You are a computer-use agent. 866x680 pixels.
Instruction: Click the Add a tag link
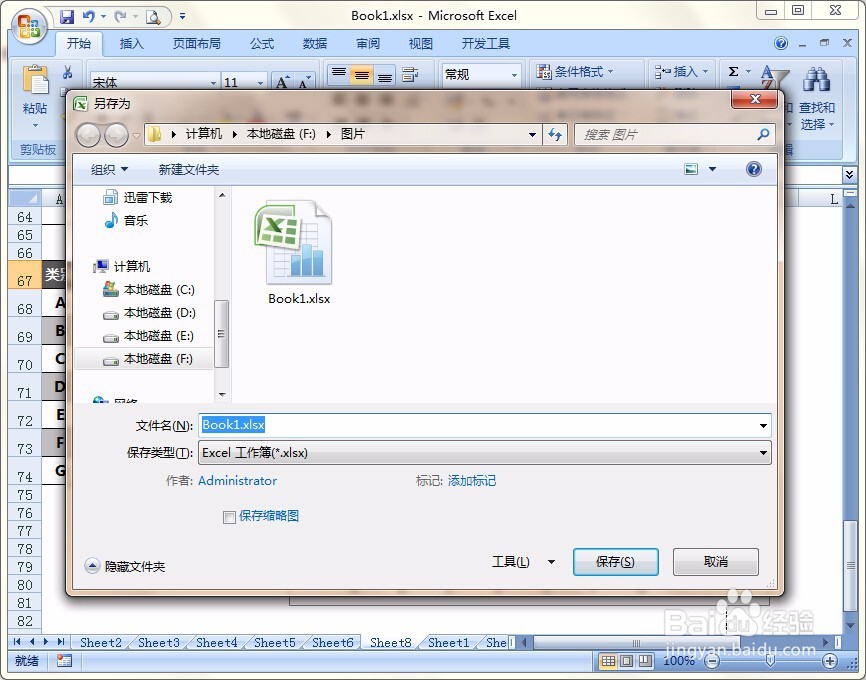click(x=472, y=481)
